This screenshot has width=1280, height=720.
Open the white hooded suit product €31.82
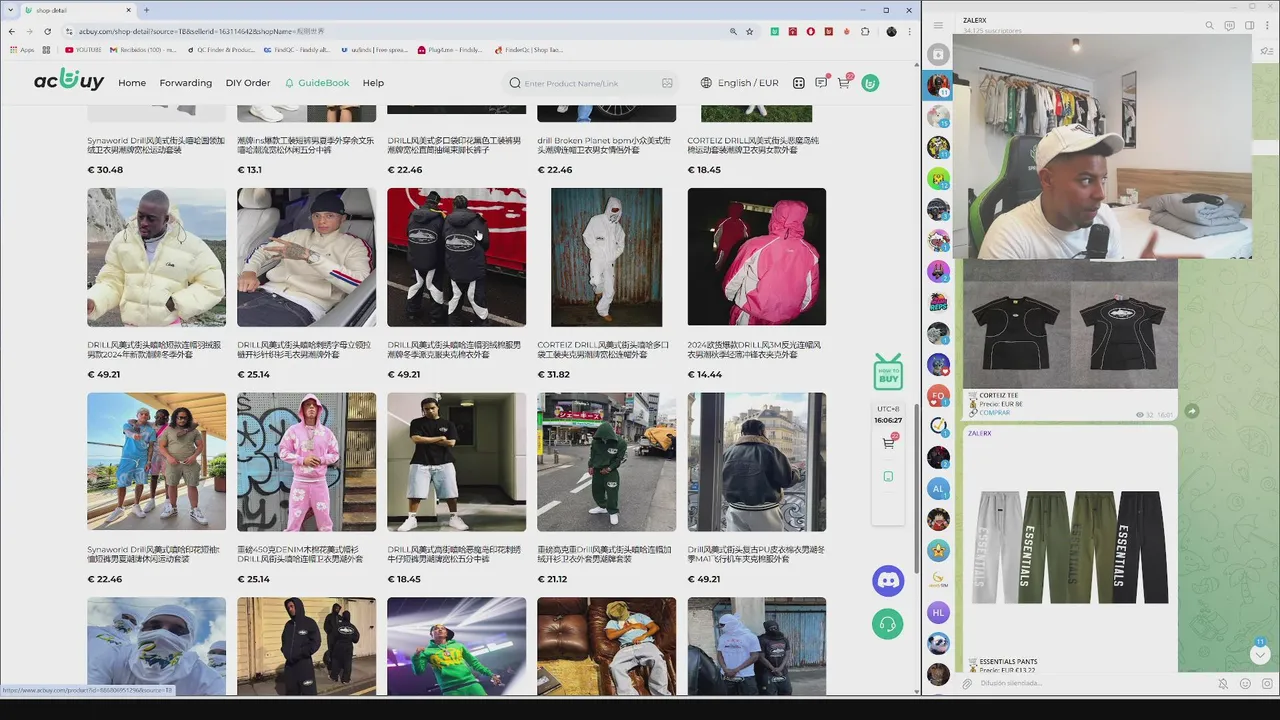pyautogui.click(x=606, y=257)
